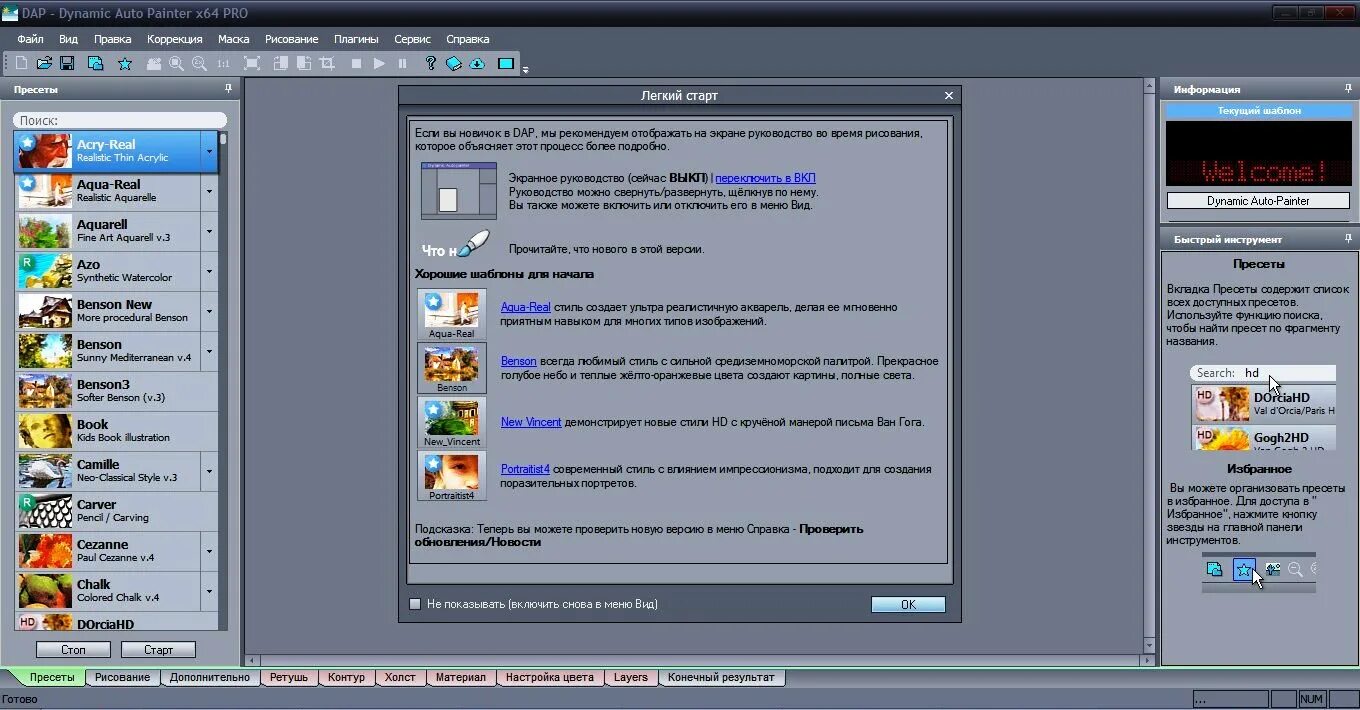Open the toolbar overflow arrow
The height and width of the screenshot is (710, 1360).
tap(526, 69)
